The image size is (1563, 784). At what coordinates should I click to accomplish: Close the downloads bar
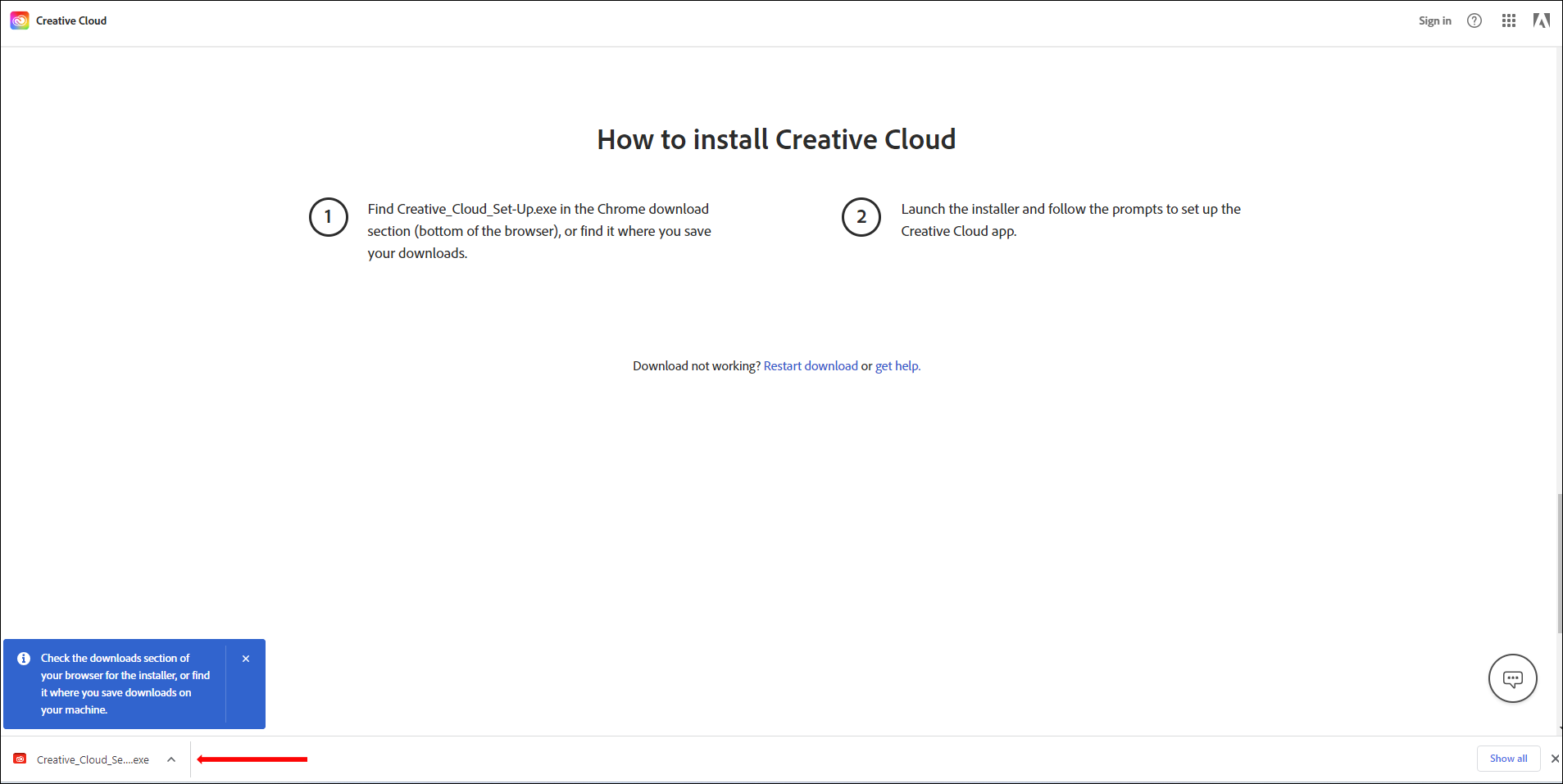pos(1554,759)
